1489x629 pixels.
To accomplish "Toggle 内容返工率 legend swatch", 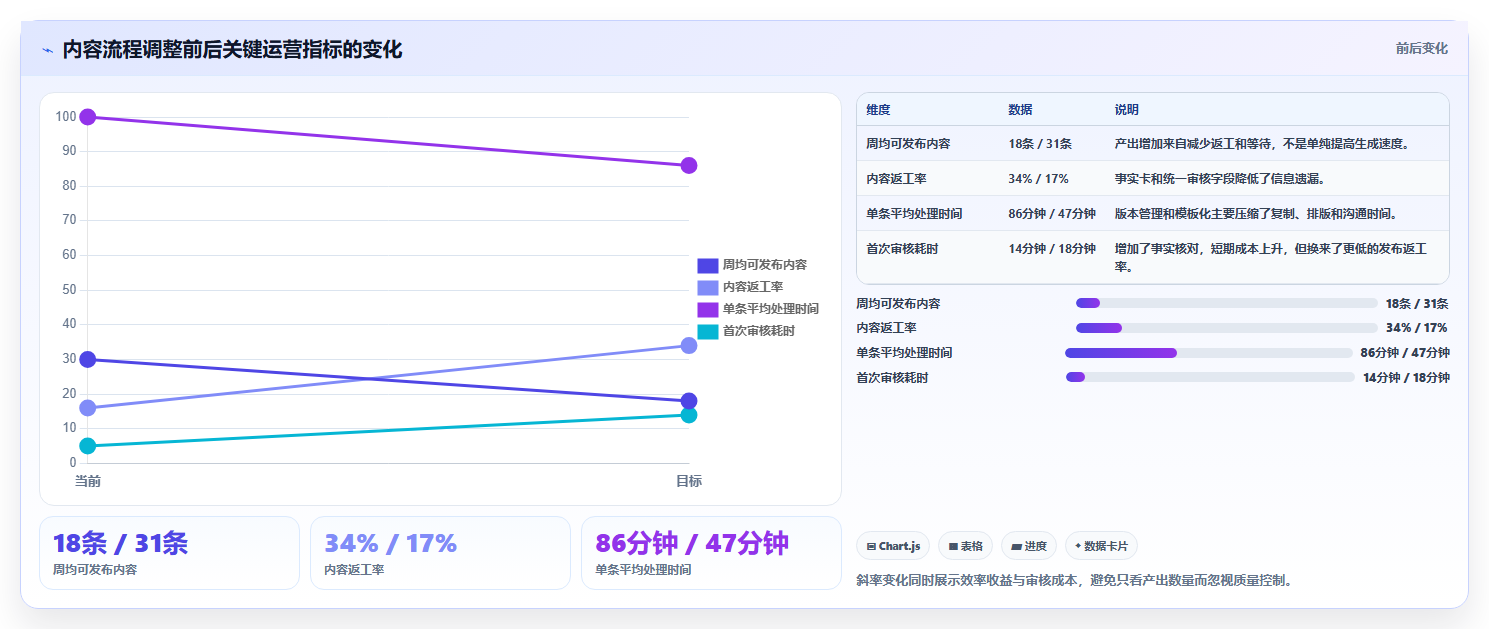I will coord(708,287).
